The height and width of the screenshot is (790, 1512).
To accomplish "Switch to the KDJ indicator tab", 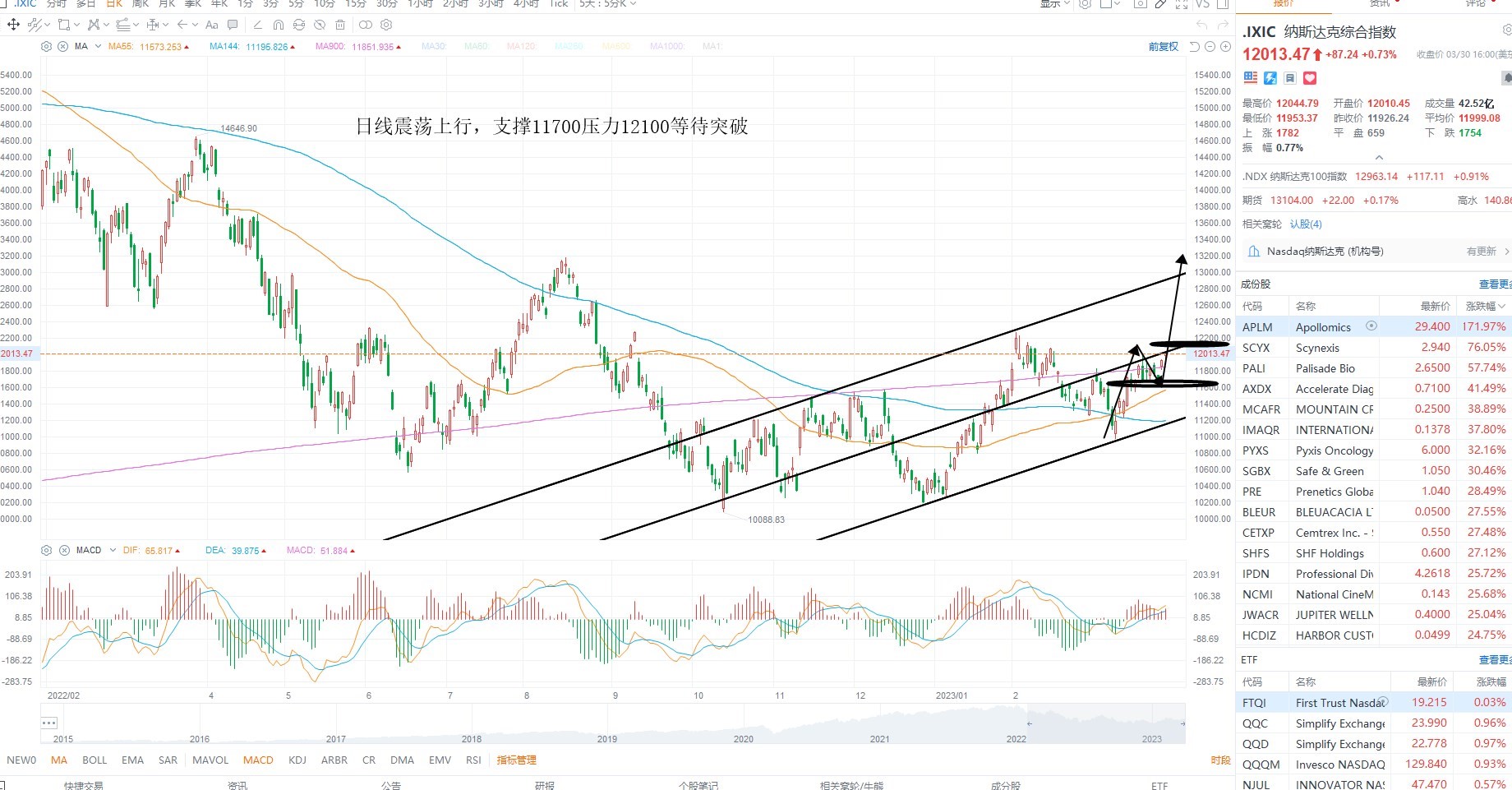I will [297, 760].
